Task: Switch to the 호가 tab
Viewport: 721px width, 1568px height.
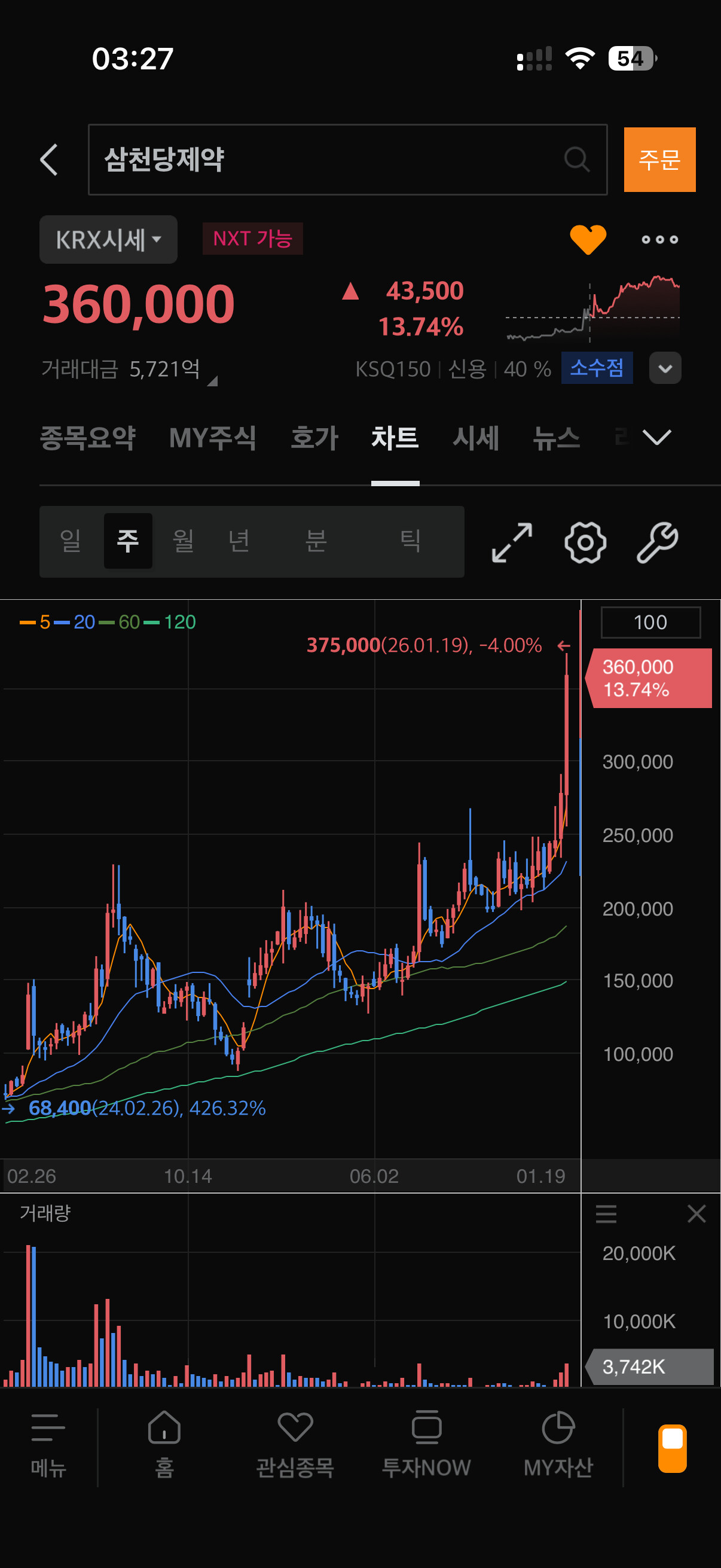Action: pos(314,438)
